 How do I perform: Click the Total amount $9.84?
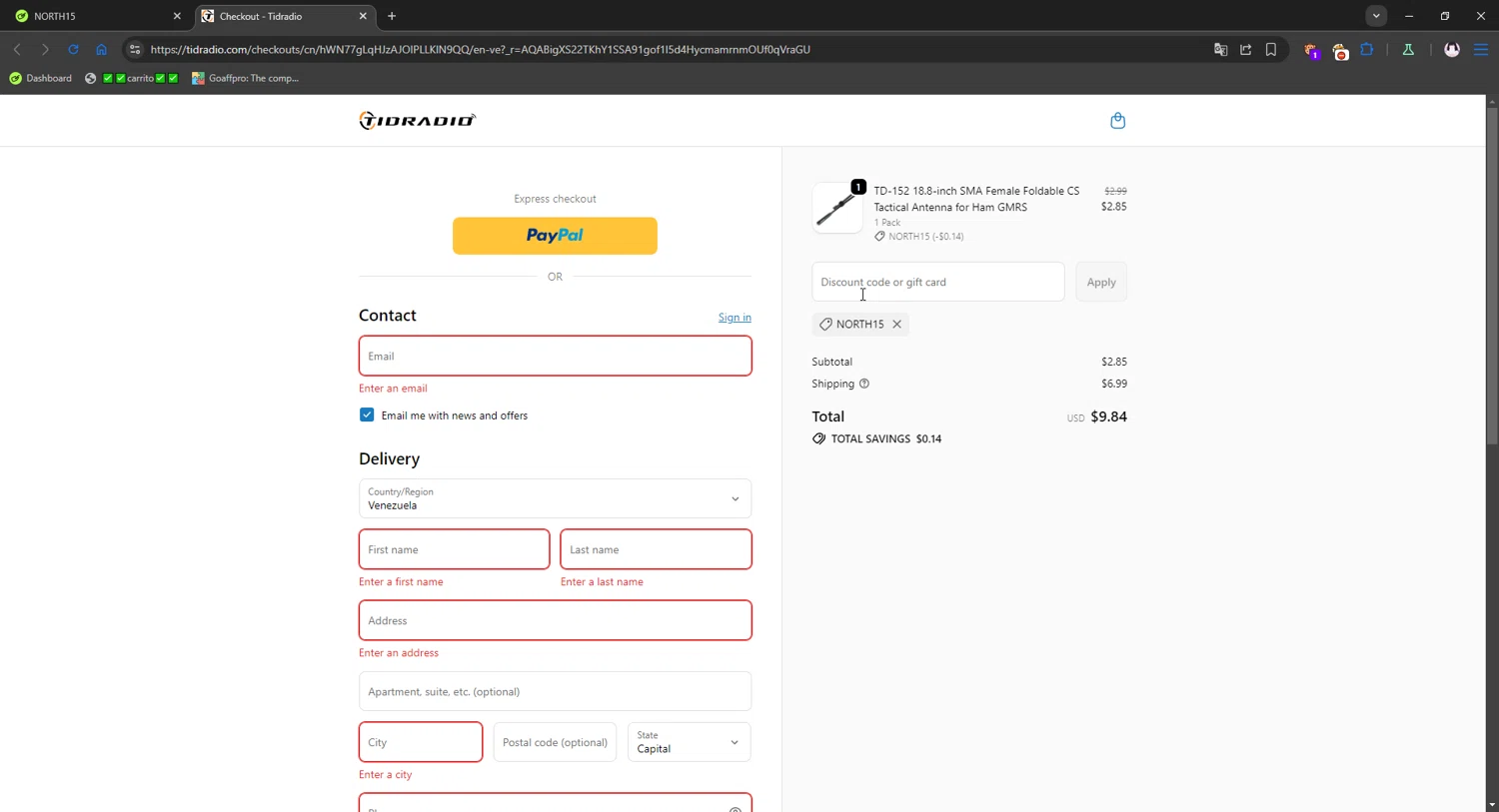[1108, 416]
